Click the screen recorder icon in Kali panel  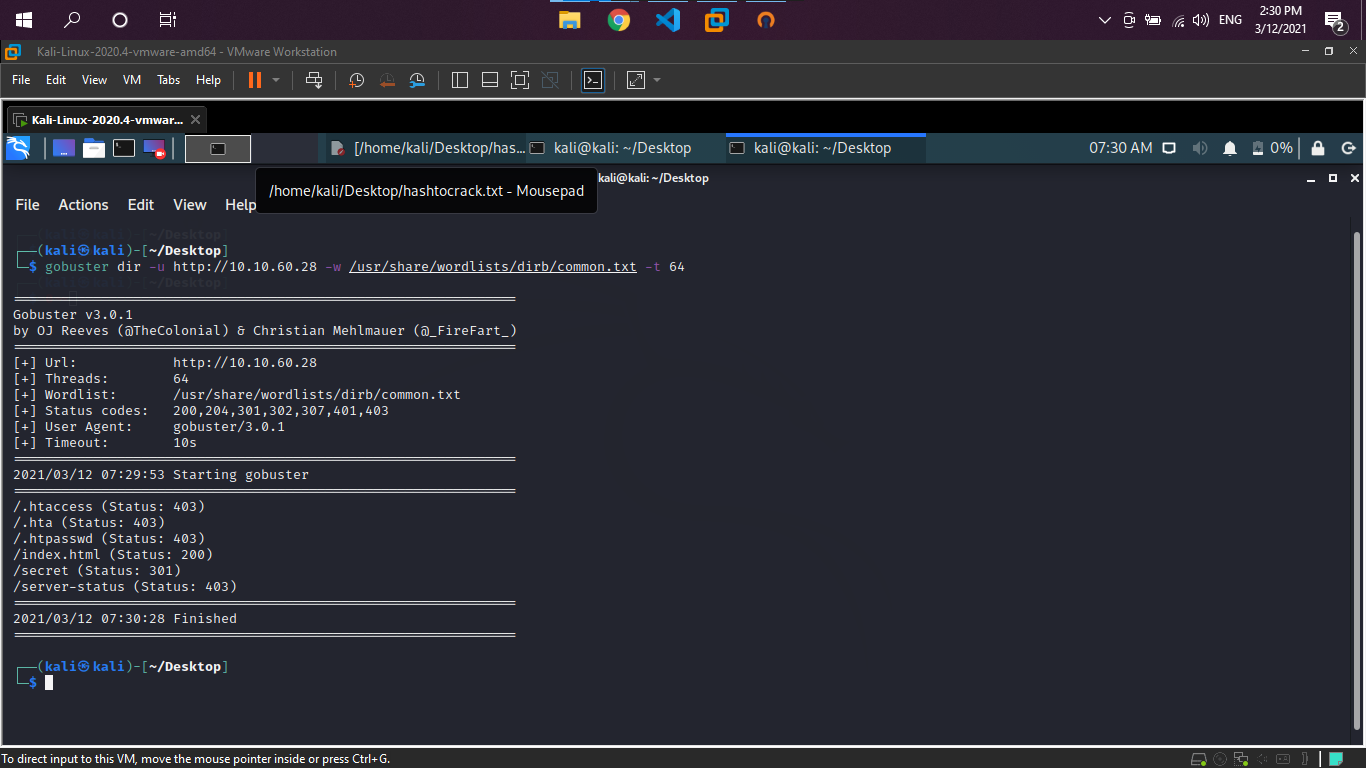tap(154, 148)
